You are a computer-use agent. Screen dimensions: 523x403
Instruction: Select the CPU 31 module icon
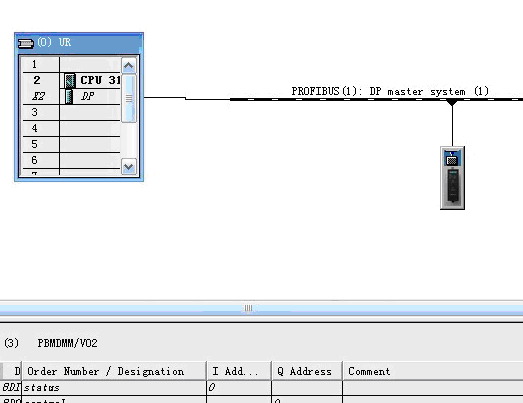point(70,81)
